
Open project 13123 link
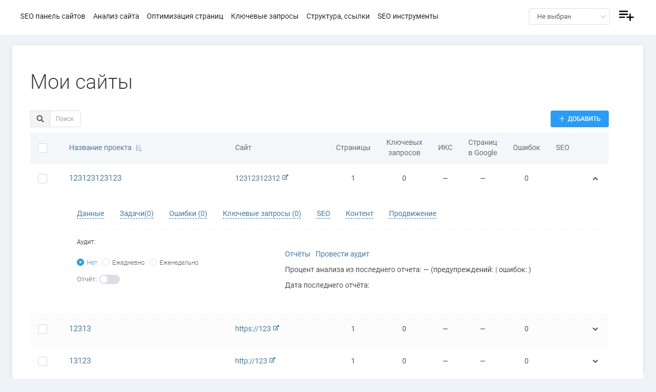tap(80, 361)
